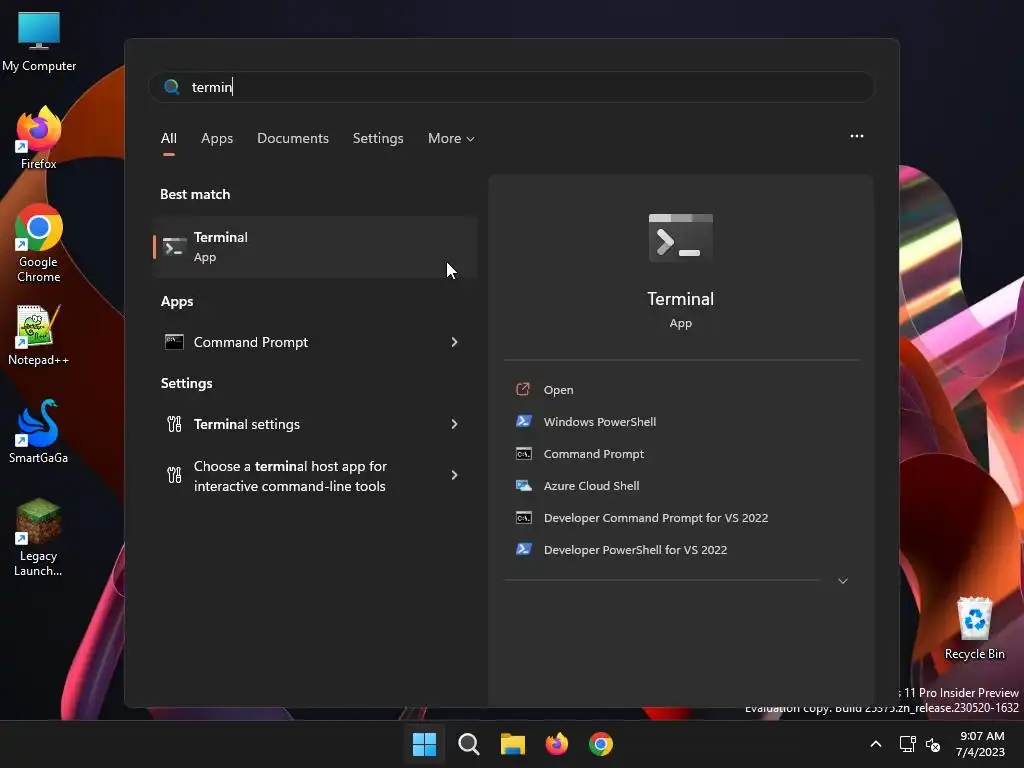Click the Search icon on the taskbar
This screenshot has width=1024, height=768.
[469, 744]
